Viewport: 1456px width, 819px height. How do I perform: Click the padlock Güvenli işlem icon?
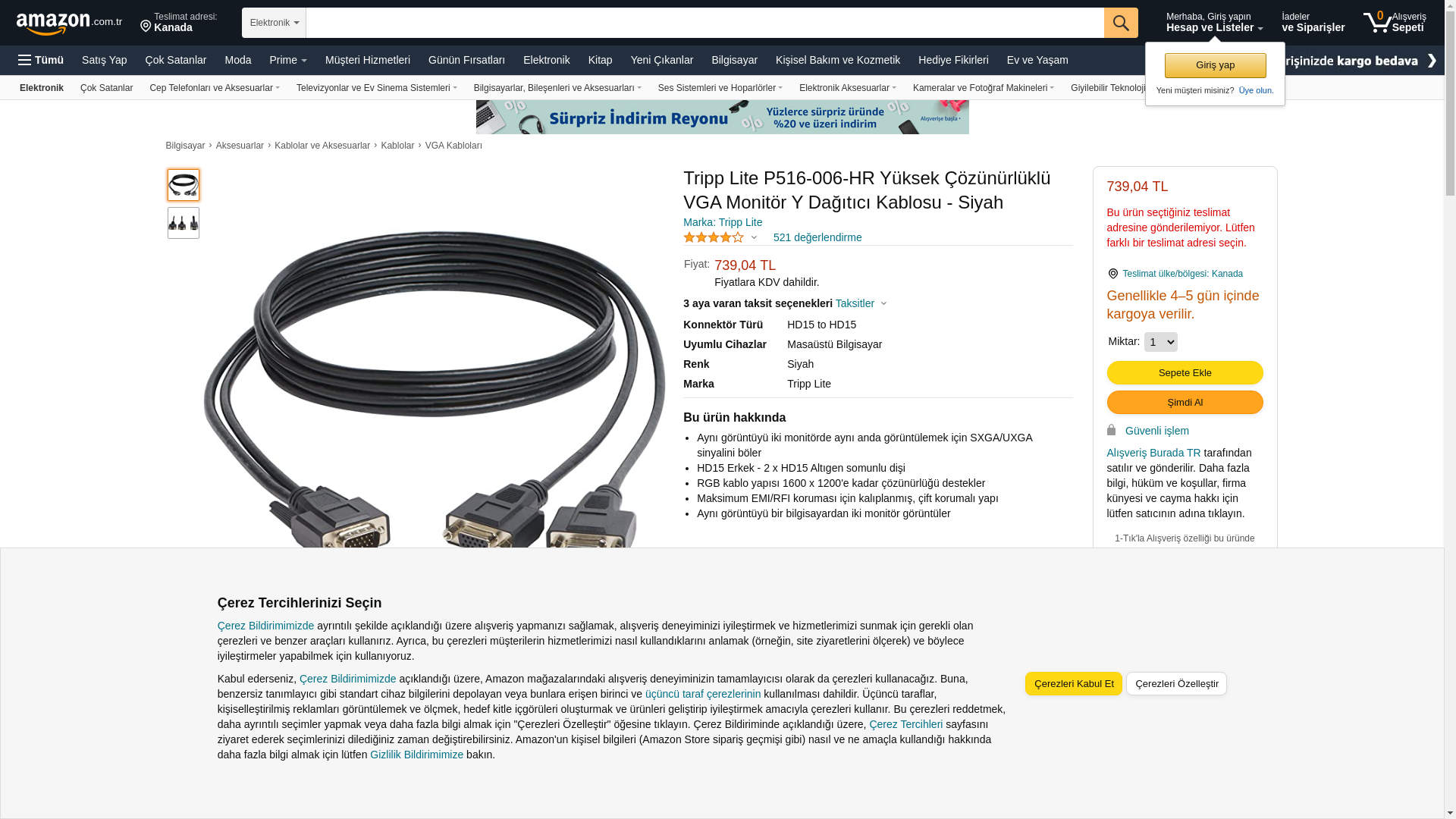coord(1111,430)
